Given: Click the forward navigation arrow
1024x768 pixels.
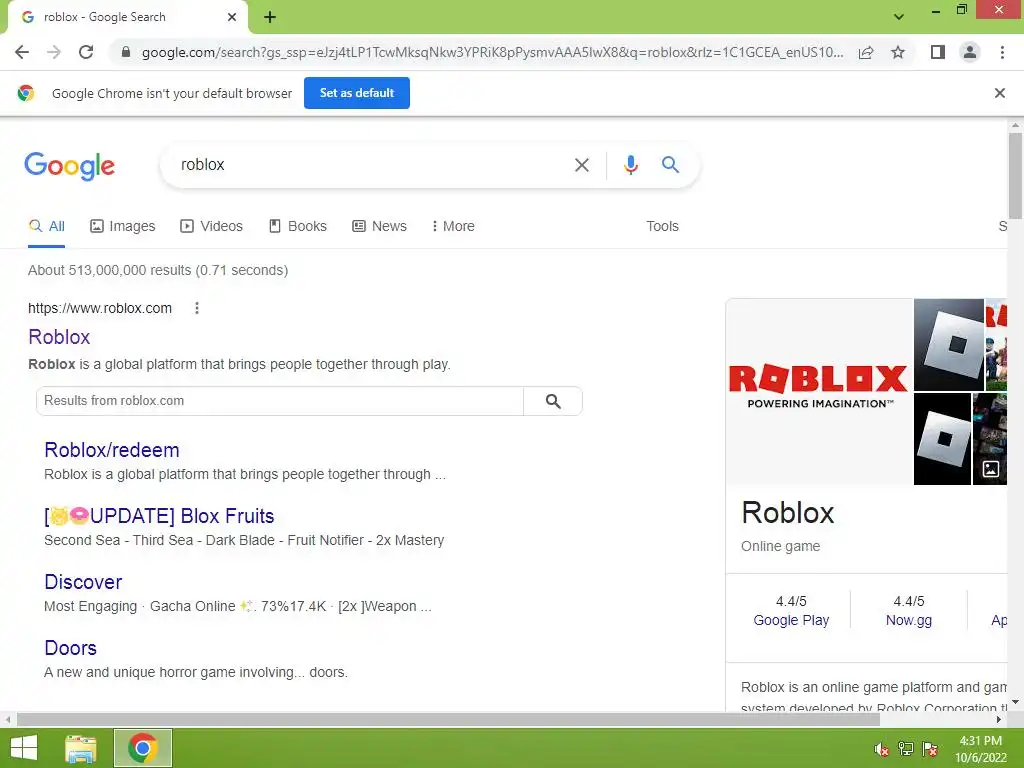Looking at the screenshot, I should tap(54, 52).
